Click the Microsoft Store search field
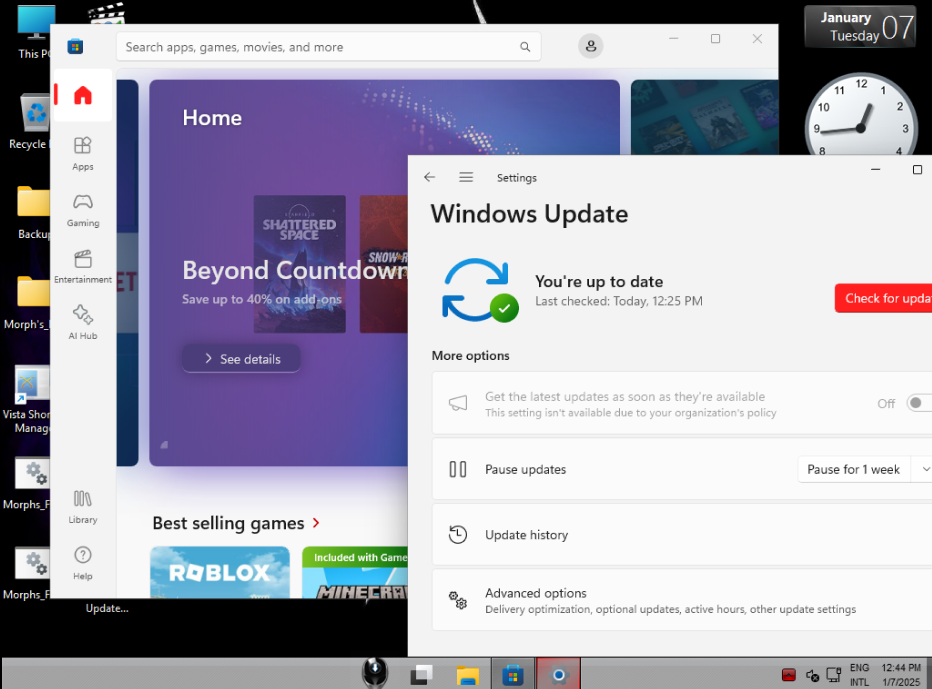932x689 pixels. tap(329, 47)
